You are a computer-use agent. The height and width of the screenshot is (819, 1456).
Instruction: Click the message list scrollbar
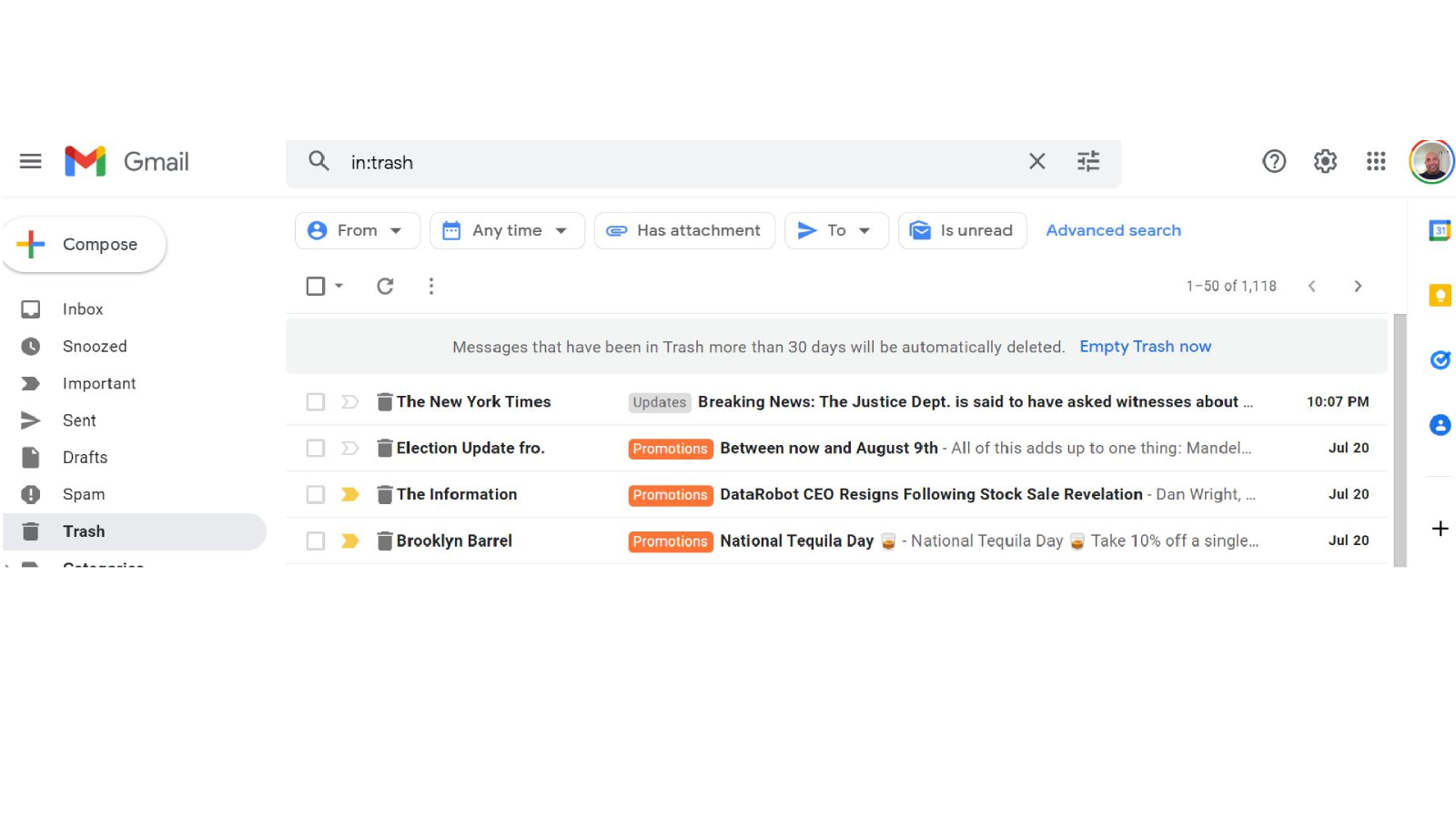[x=1400, y=440]
